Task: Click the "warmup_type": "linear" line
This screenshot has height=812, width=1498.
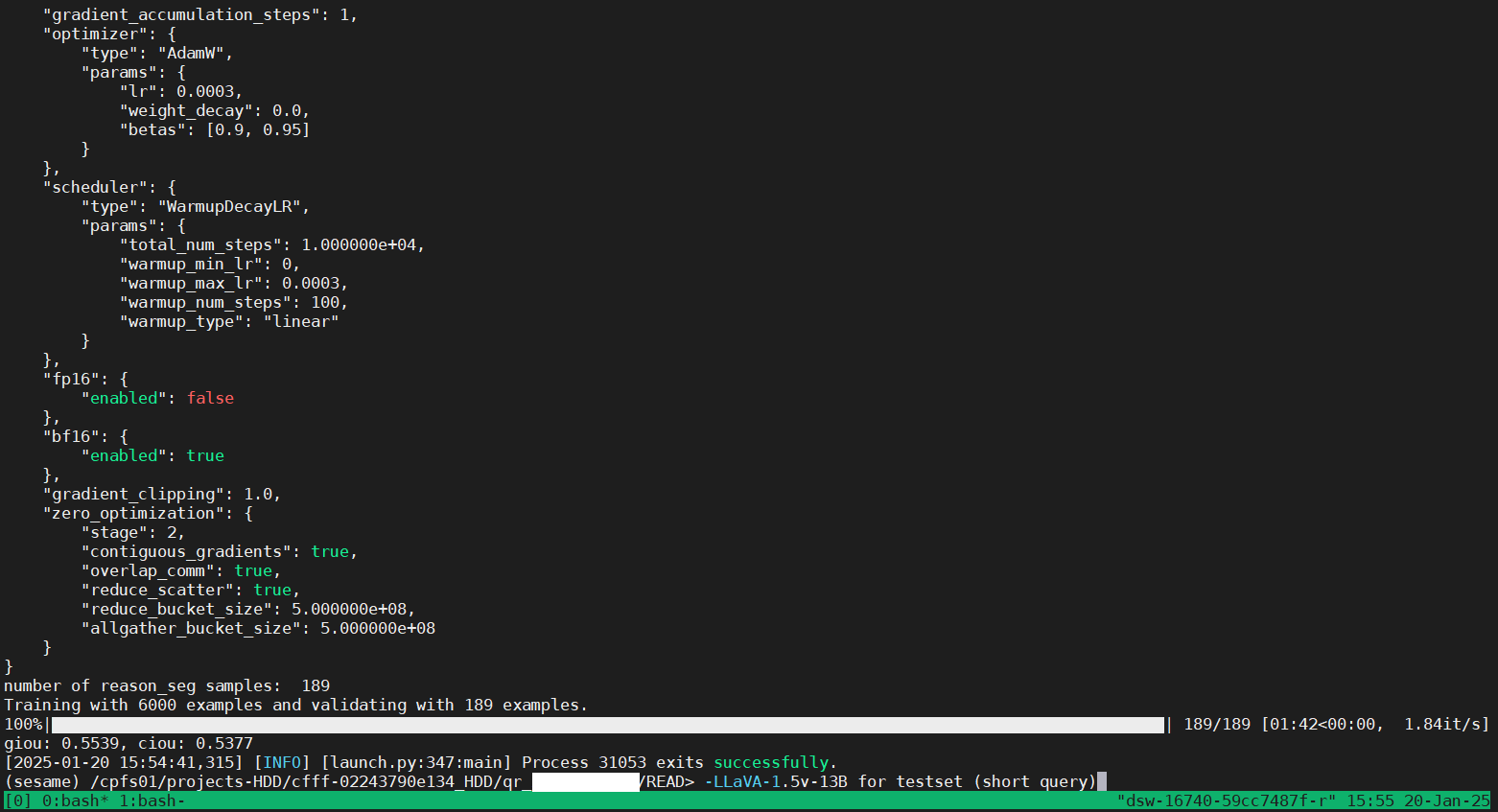Action: click(229, 321)
